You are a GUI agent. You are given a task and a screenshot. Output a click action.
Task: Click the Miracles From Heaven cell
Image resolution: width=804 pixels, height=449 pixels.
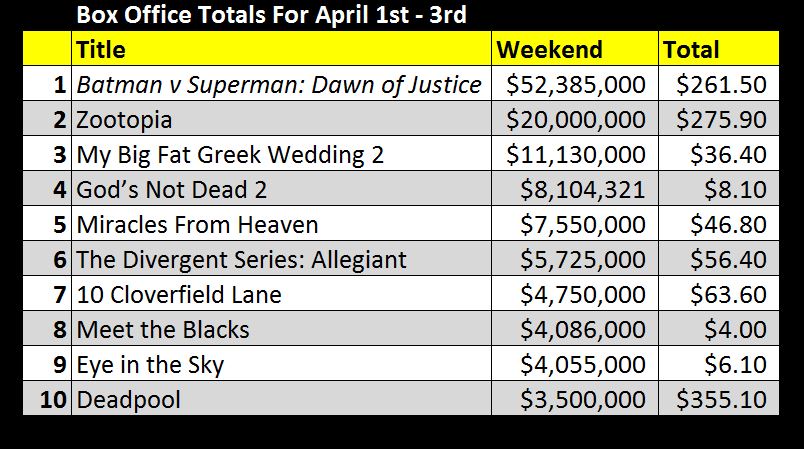coord(197,225)
